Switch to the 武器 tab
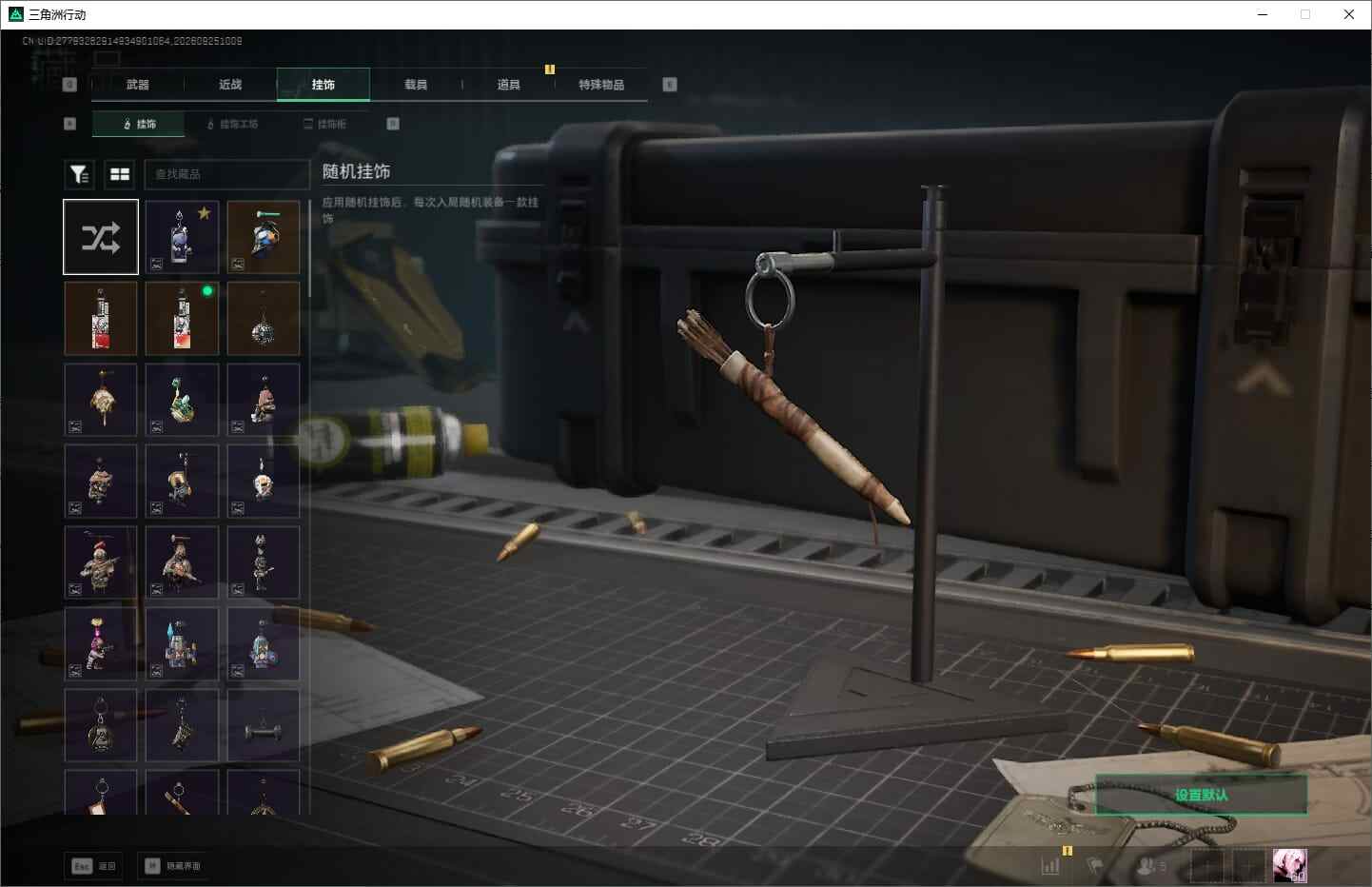Screen dimensions: 1372x887 138,85
